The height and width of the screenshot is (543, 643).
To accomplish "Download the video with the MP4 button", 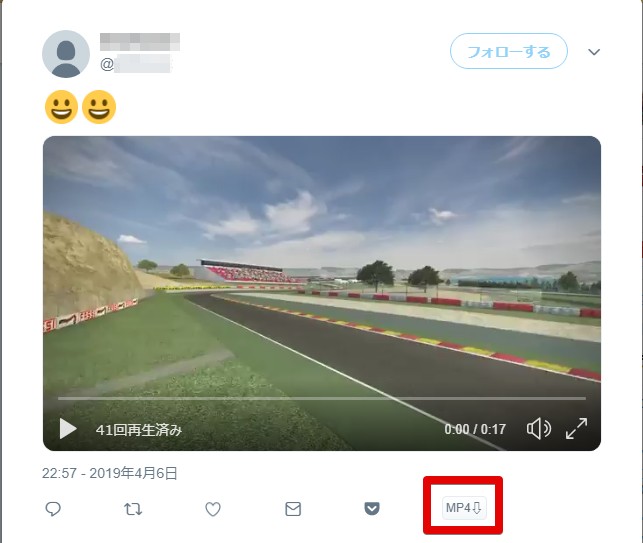I will [x=463, y=508].
